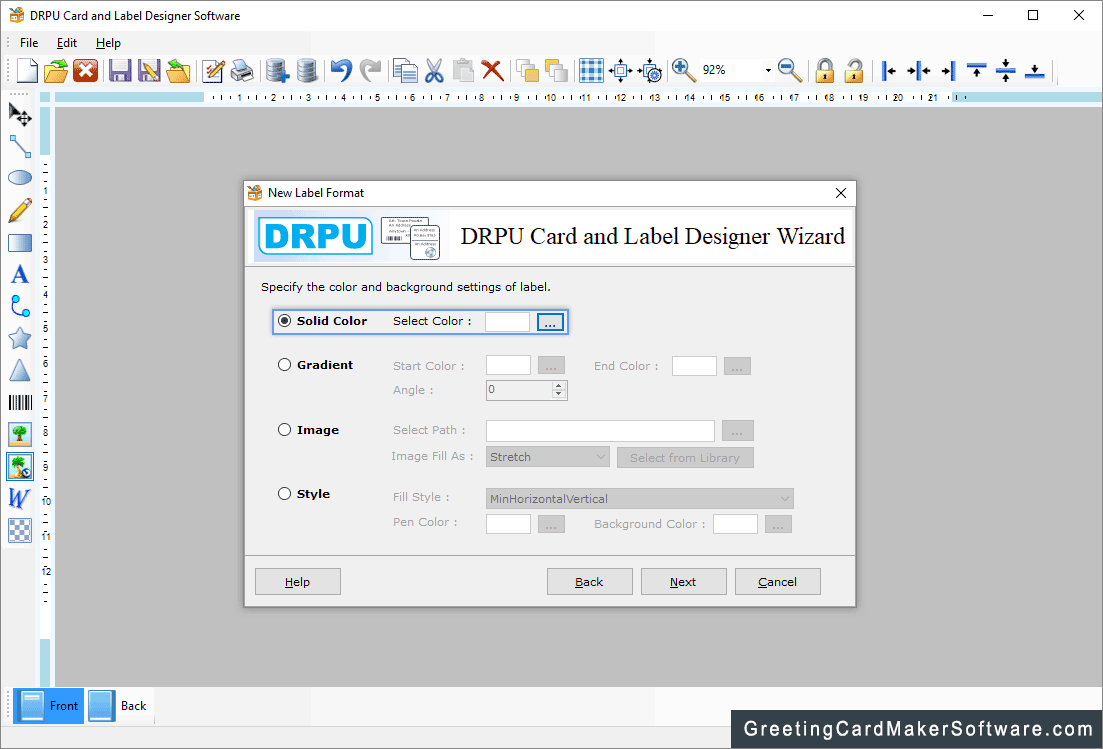This screenshot has width=1103, height=749.
Task: Click the Redo arrow icon
Action: click(x=370, y=70)
